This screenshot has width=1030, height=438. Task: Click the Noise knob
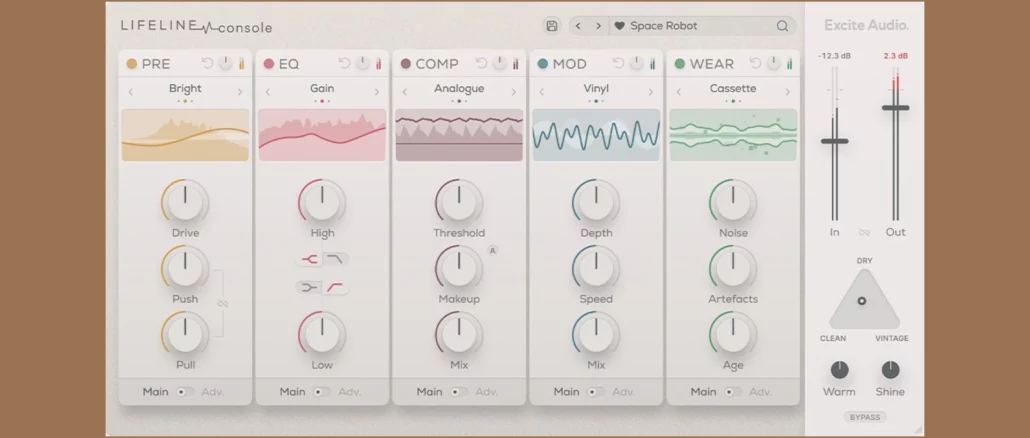point(733,202)
